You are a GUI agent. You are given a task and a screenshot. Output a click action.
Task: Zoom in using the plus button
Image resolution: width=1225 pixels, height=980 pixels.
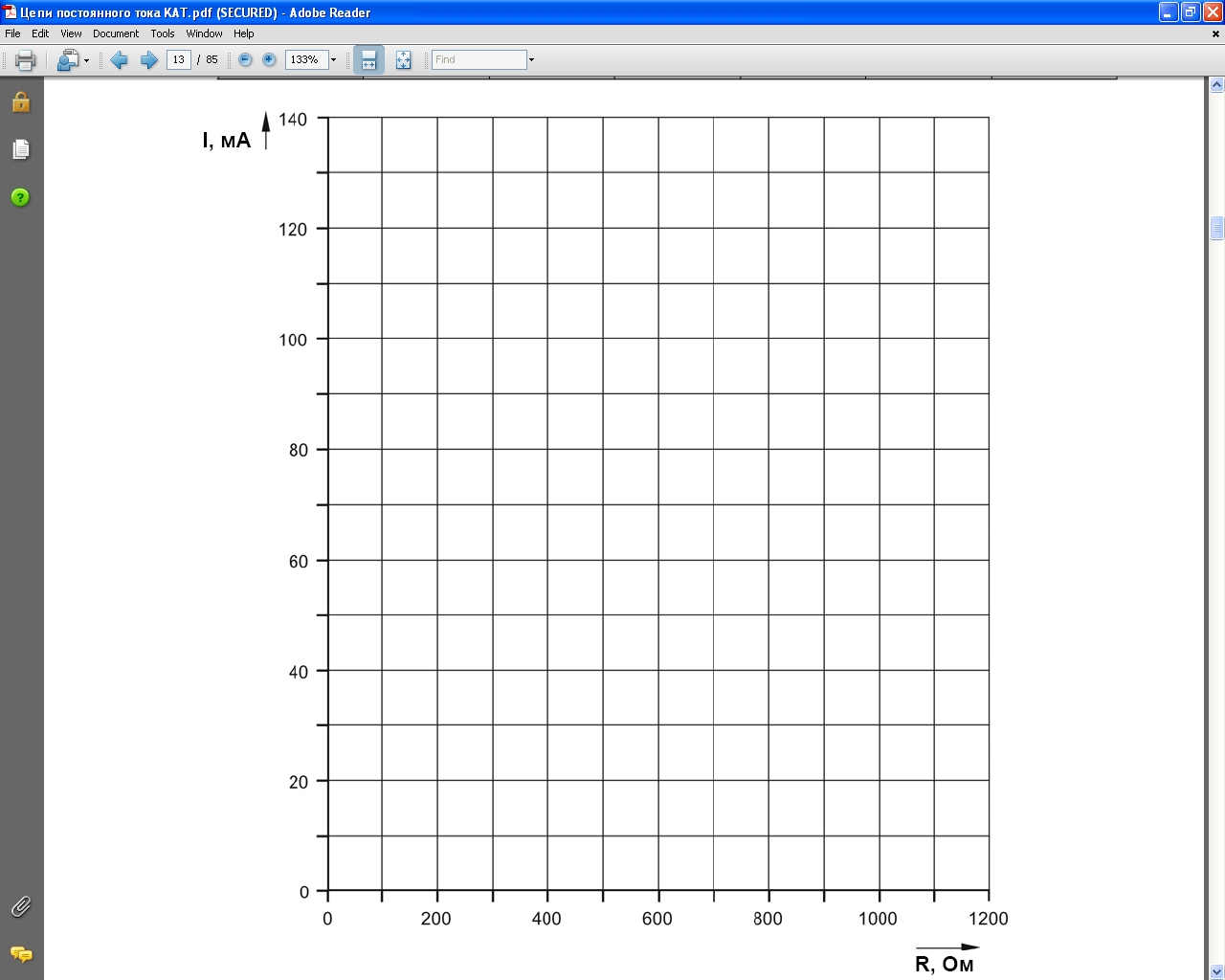click(x=269, y=59)
